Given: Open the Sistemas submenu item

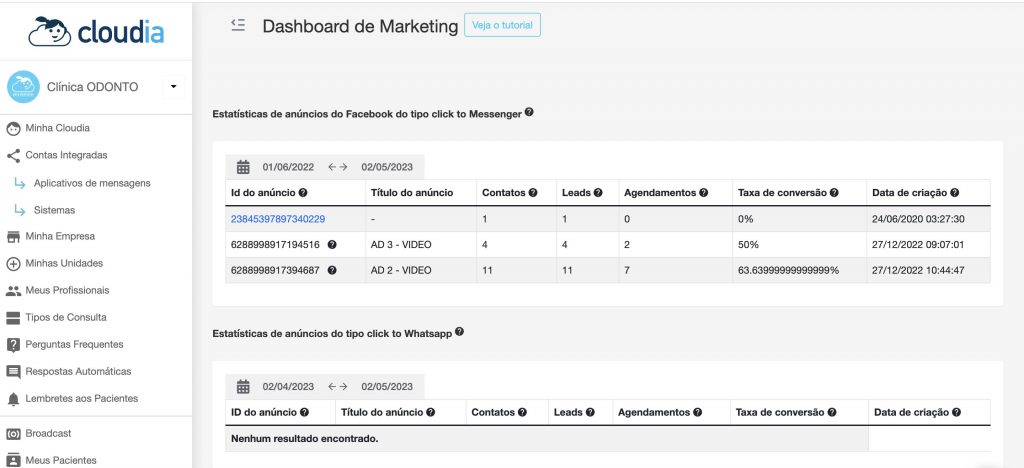Looking at the screenshot, I should click(54, 210).
